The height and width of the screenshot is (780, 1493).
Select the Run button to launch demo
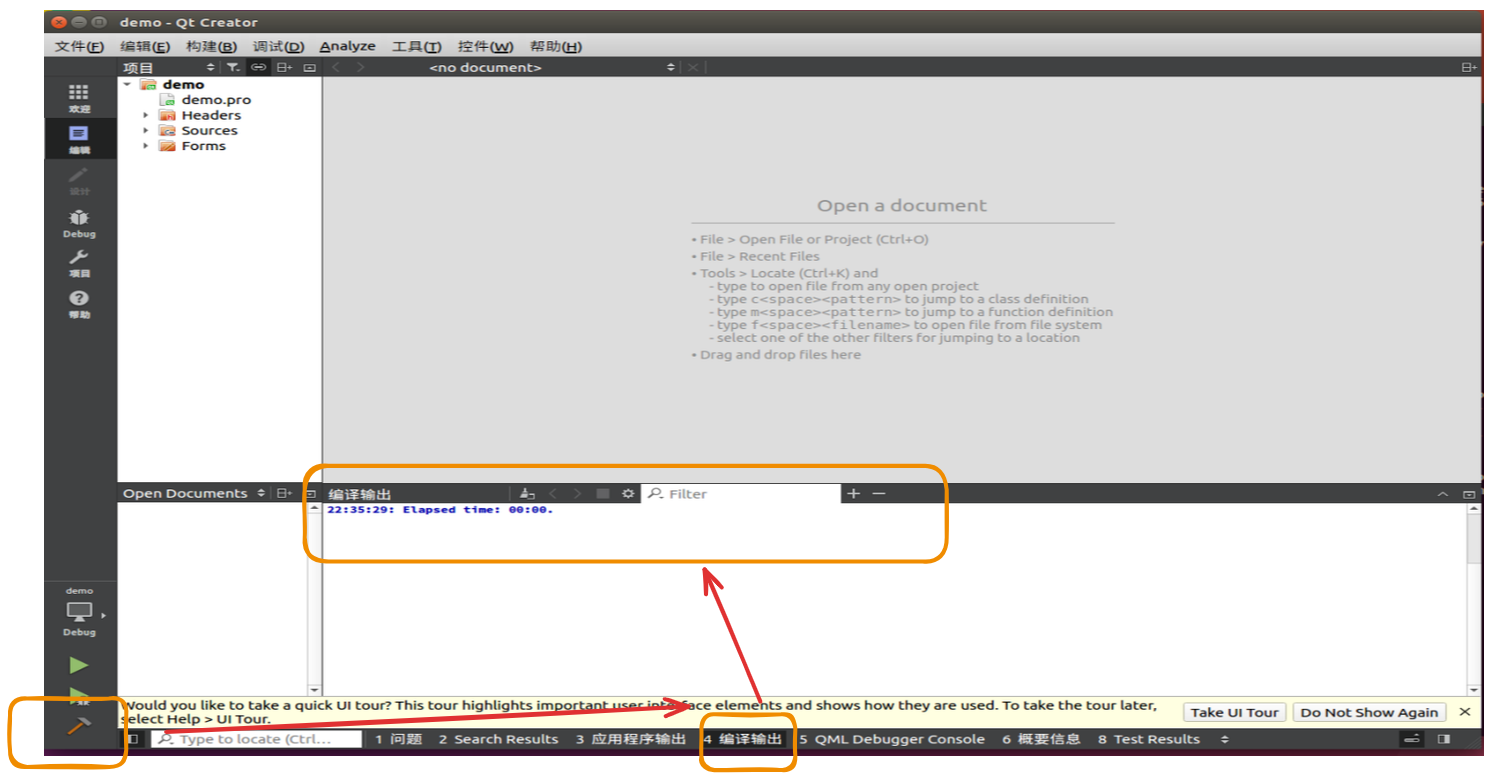click(x=79, y=666)
